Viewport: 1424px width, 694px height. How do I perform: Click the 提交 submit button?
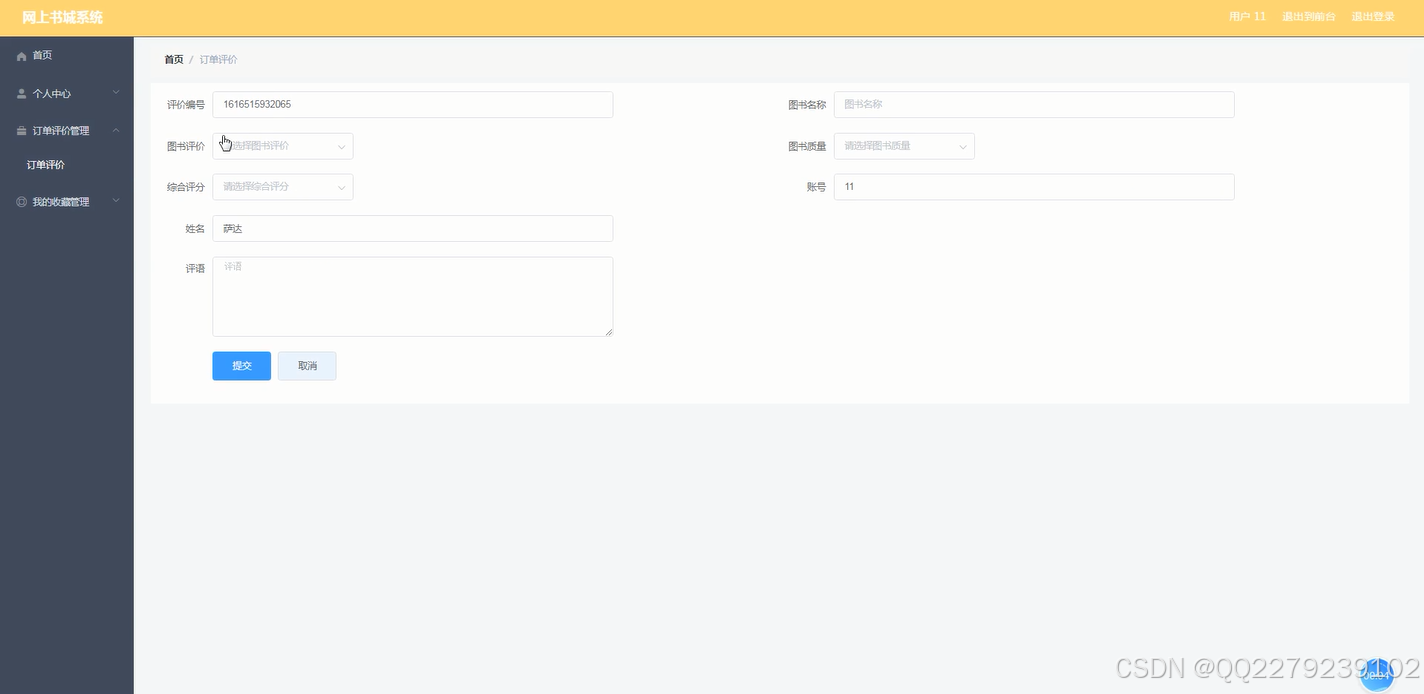point(241,365)
